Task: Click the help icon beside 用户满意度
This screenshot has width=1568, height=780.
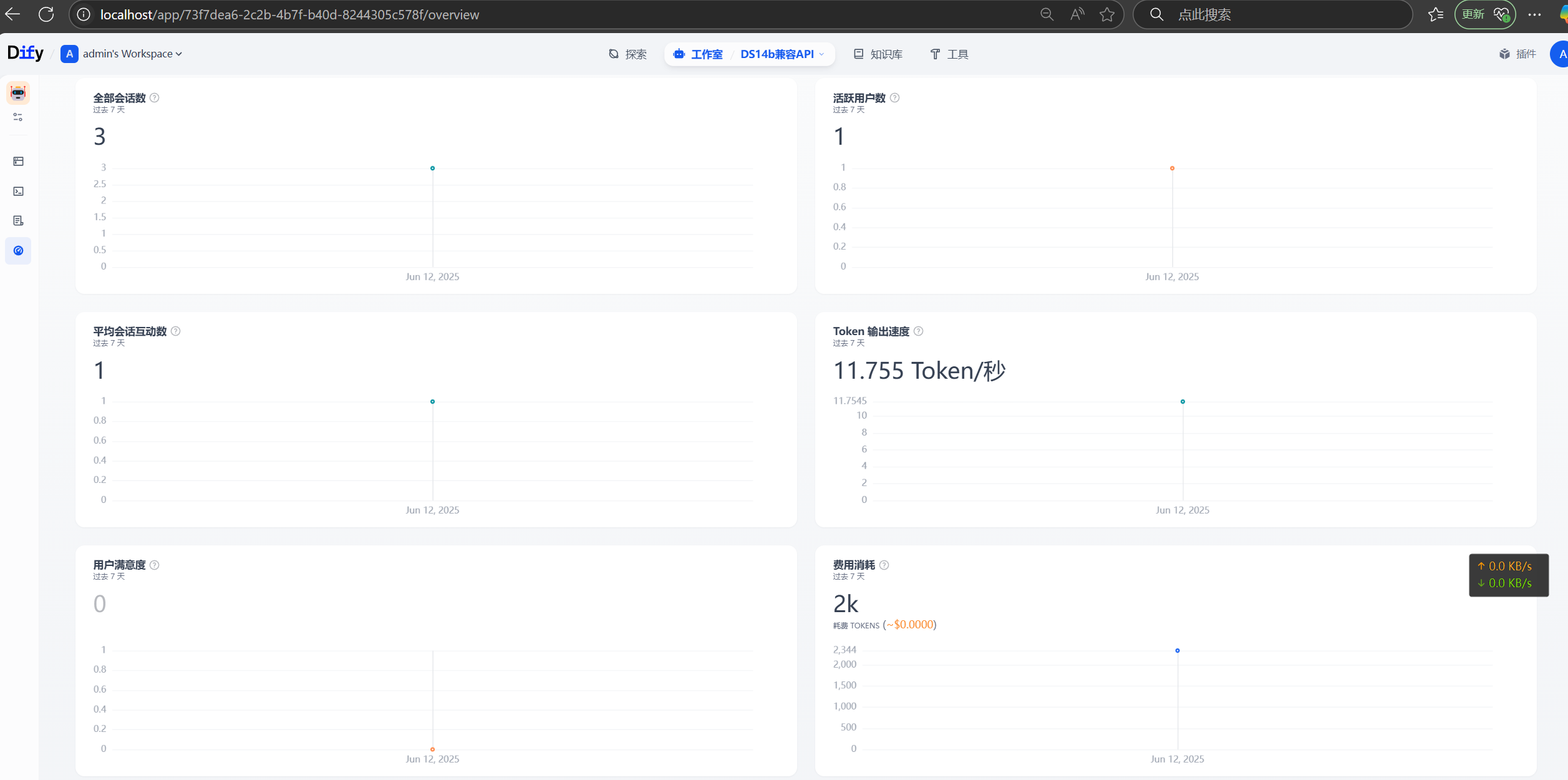Action: pos(155,565)
